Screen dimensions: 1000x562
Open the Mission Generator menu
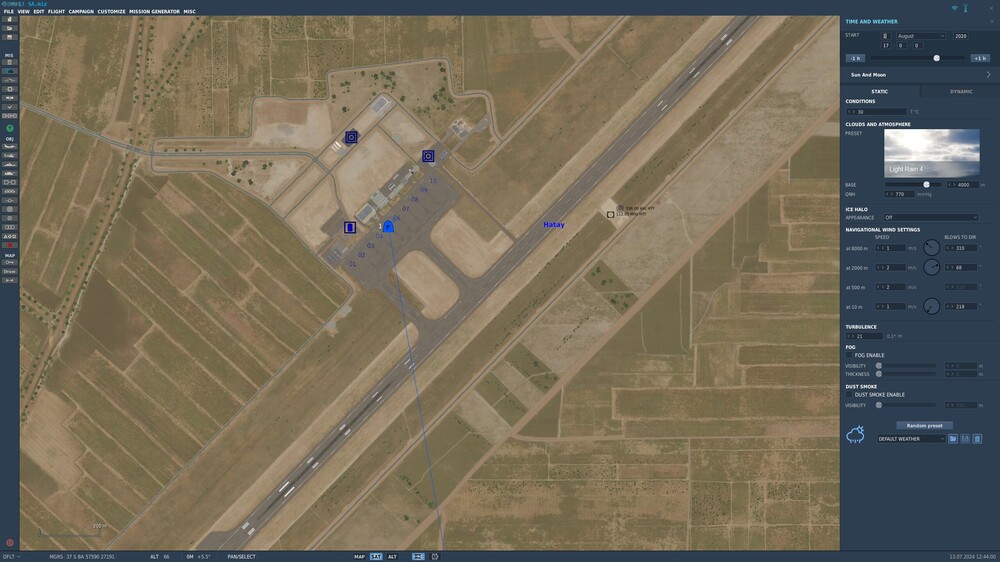(x=154, y=11)
